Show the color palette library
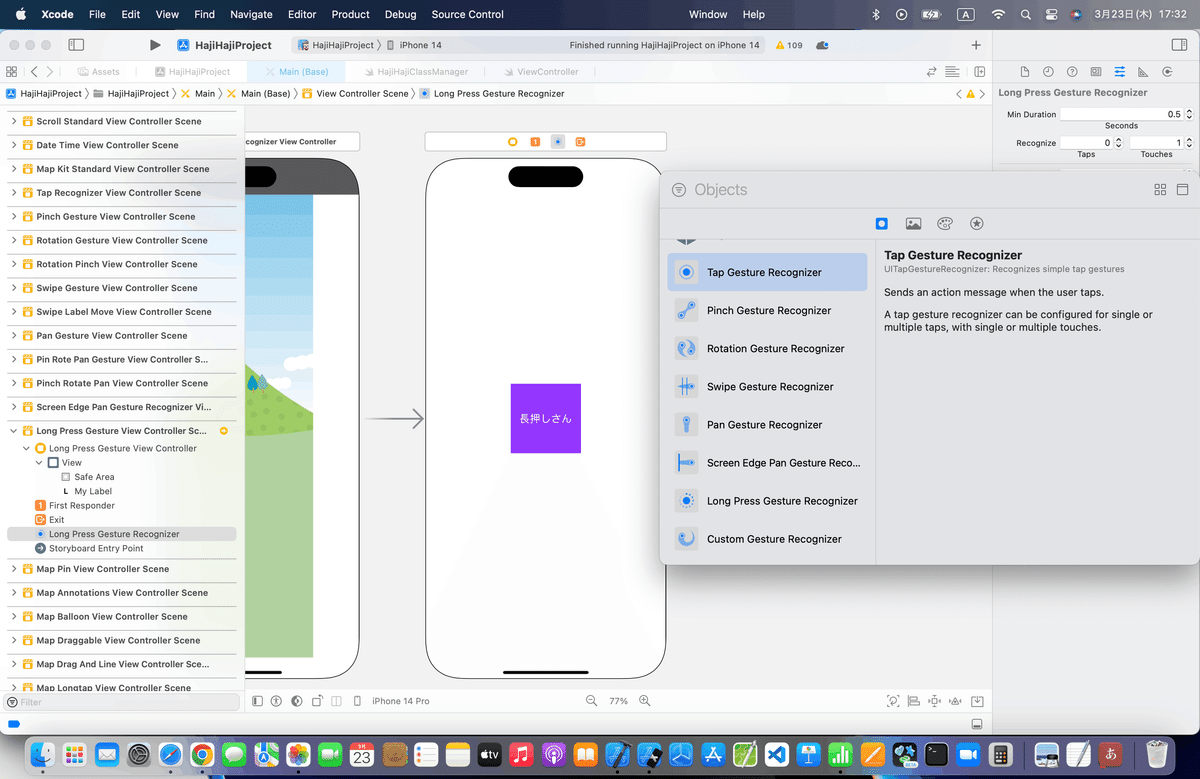 tap(945, 224)
